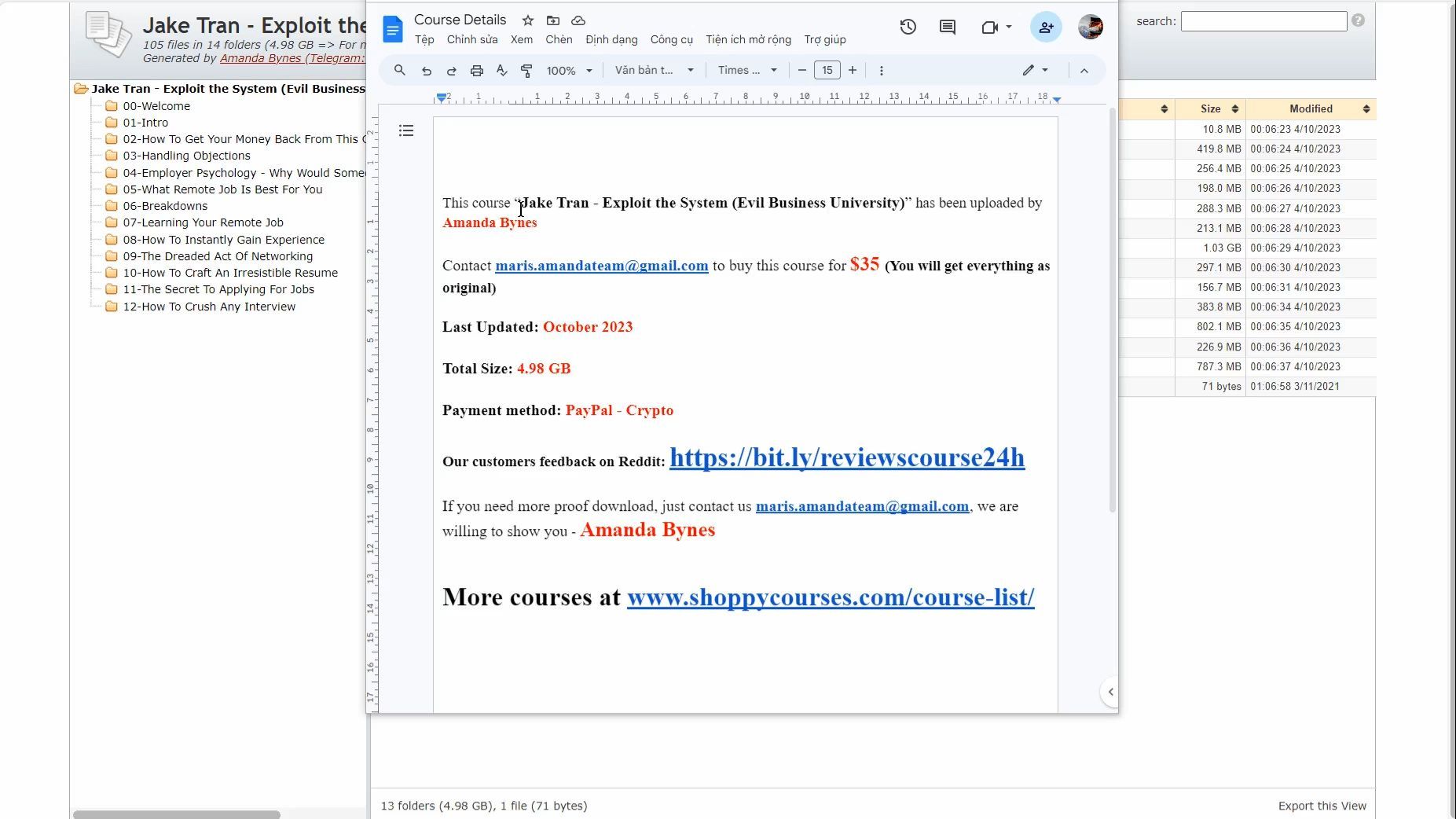Open the comments panel icon

click(x=948, y=27)
